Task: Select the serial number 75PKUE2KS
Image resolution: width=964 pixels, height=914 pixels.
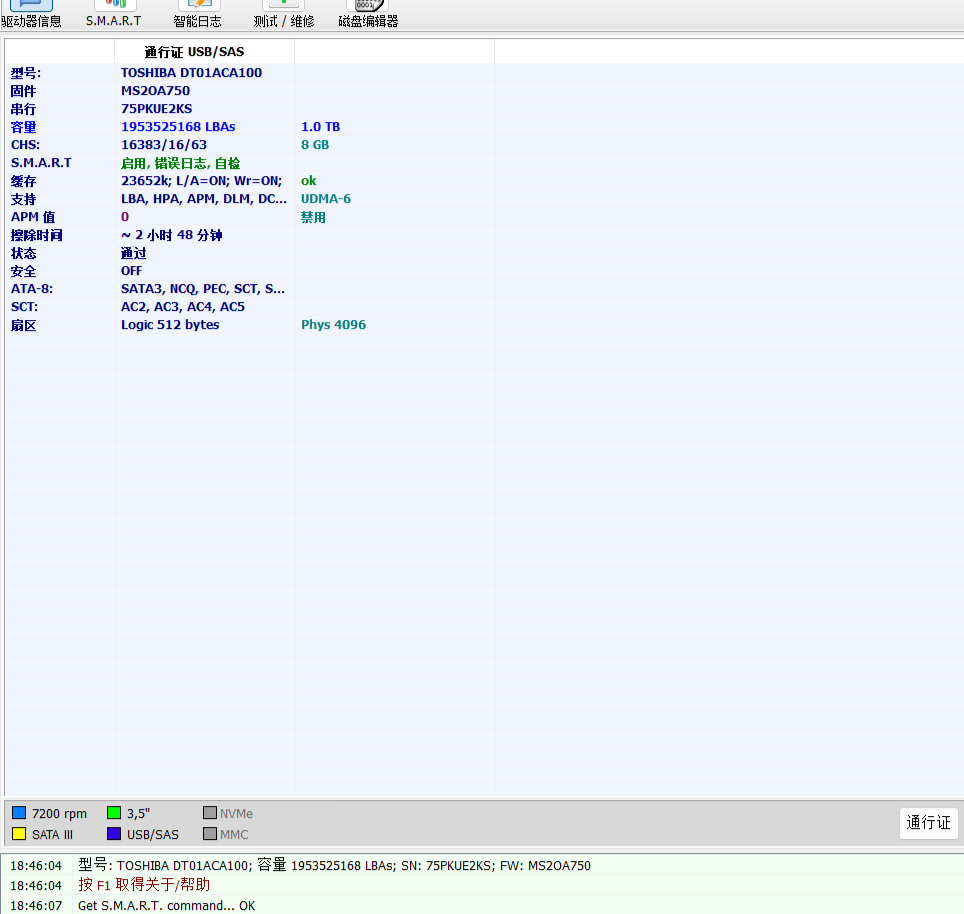Action: tap(157, 109)
